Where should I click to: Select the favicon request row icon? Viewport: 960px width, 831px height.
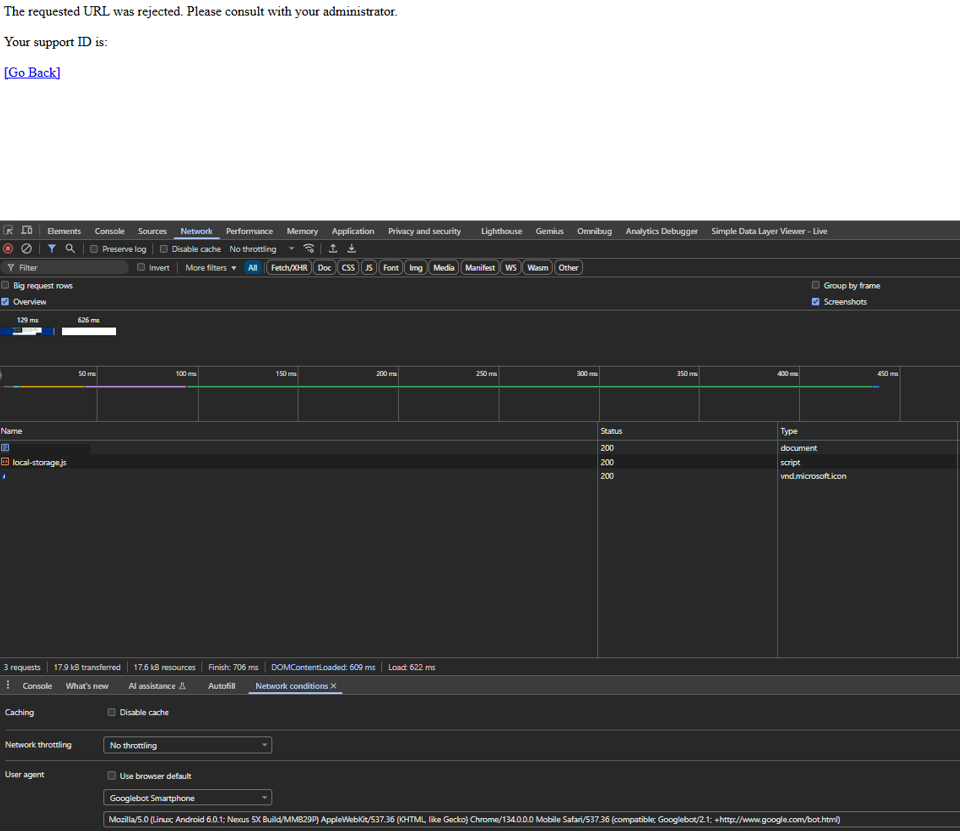click(4, 476)
